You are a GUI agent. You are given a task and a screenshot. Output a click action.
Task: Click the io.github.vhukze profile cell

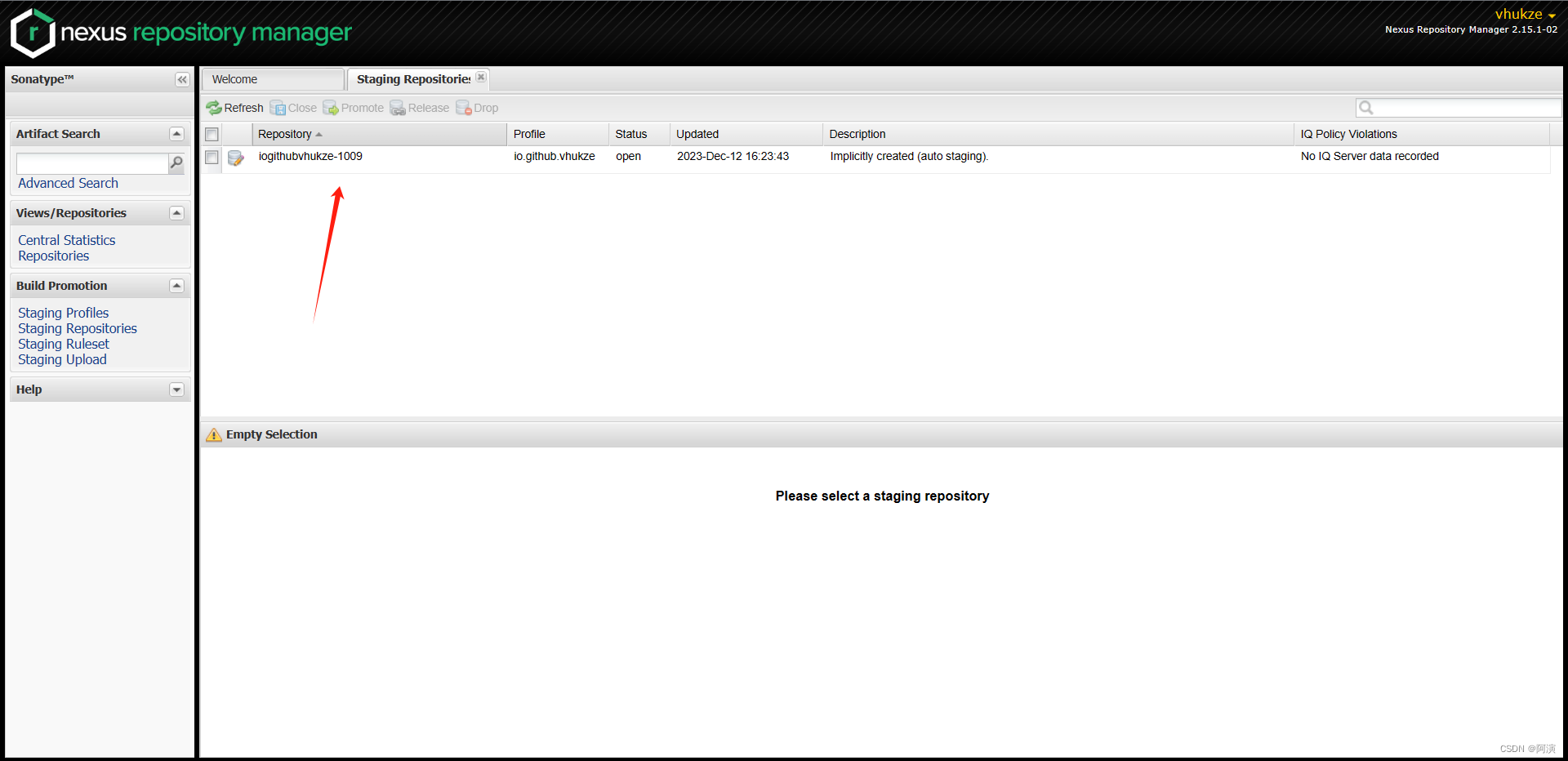pos(555,156)
